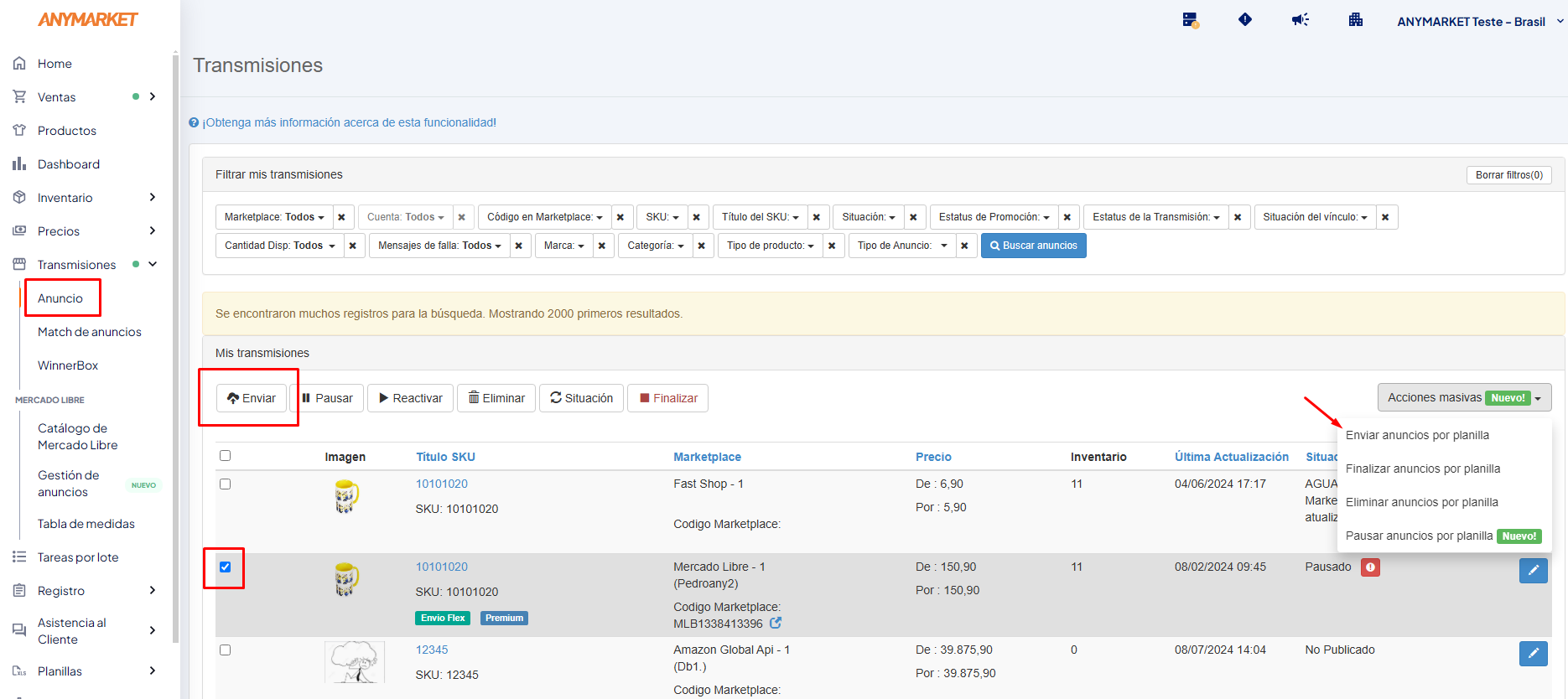The width and height of the screenshot is (1568, 699).
Task: Click the yellow mug thumbnail in Fast Shop row
Action: (x=346, y=496)
